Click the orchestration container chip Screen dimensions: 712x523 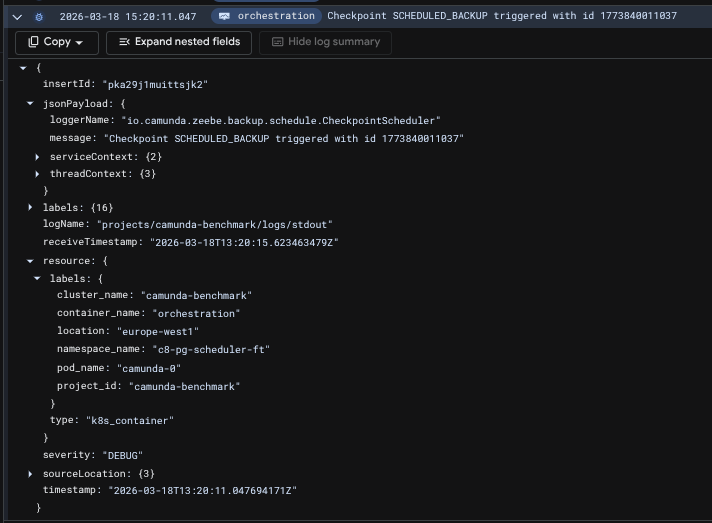[266, 16]
